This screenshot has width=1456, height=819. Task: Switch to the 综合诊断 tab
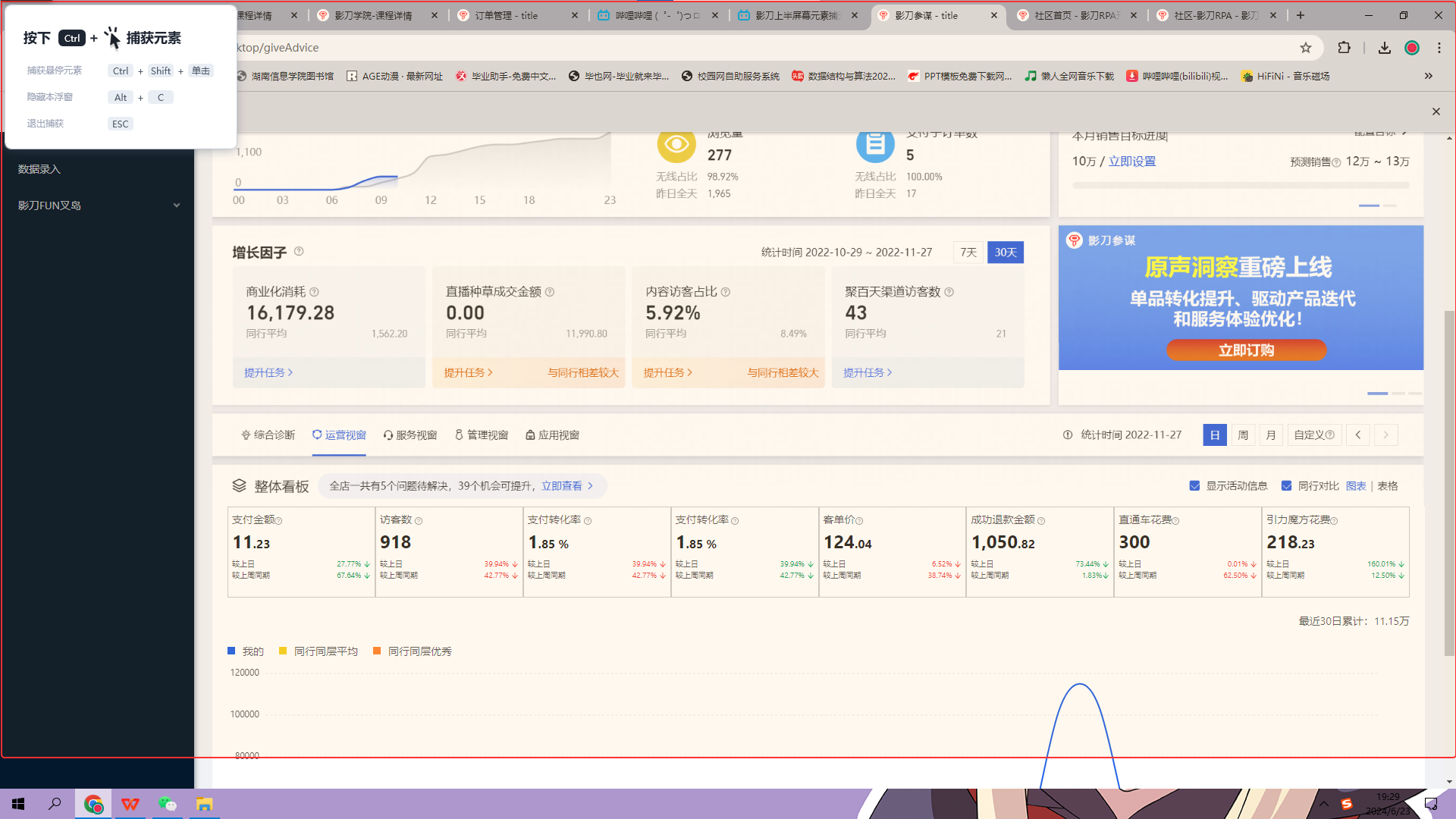click(268, 435)
